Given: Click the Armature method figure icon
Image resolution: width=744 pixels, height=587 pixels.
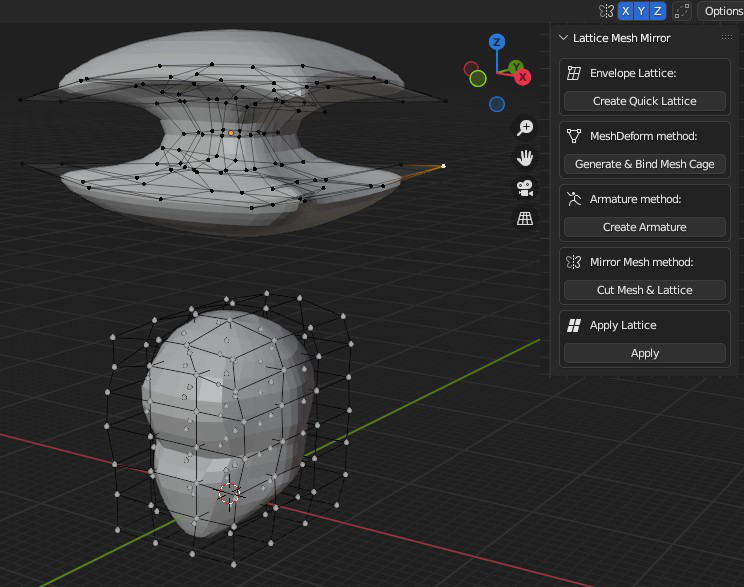Looking at the screenshot, I should [x=574, y=199].
